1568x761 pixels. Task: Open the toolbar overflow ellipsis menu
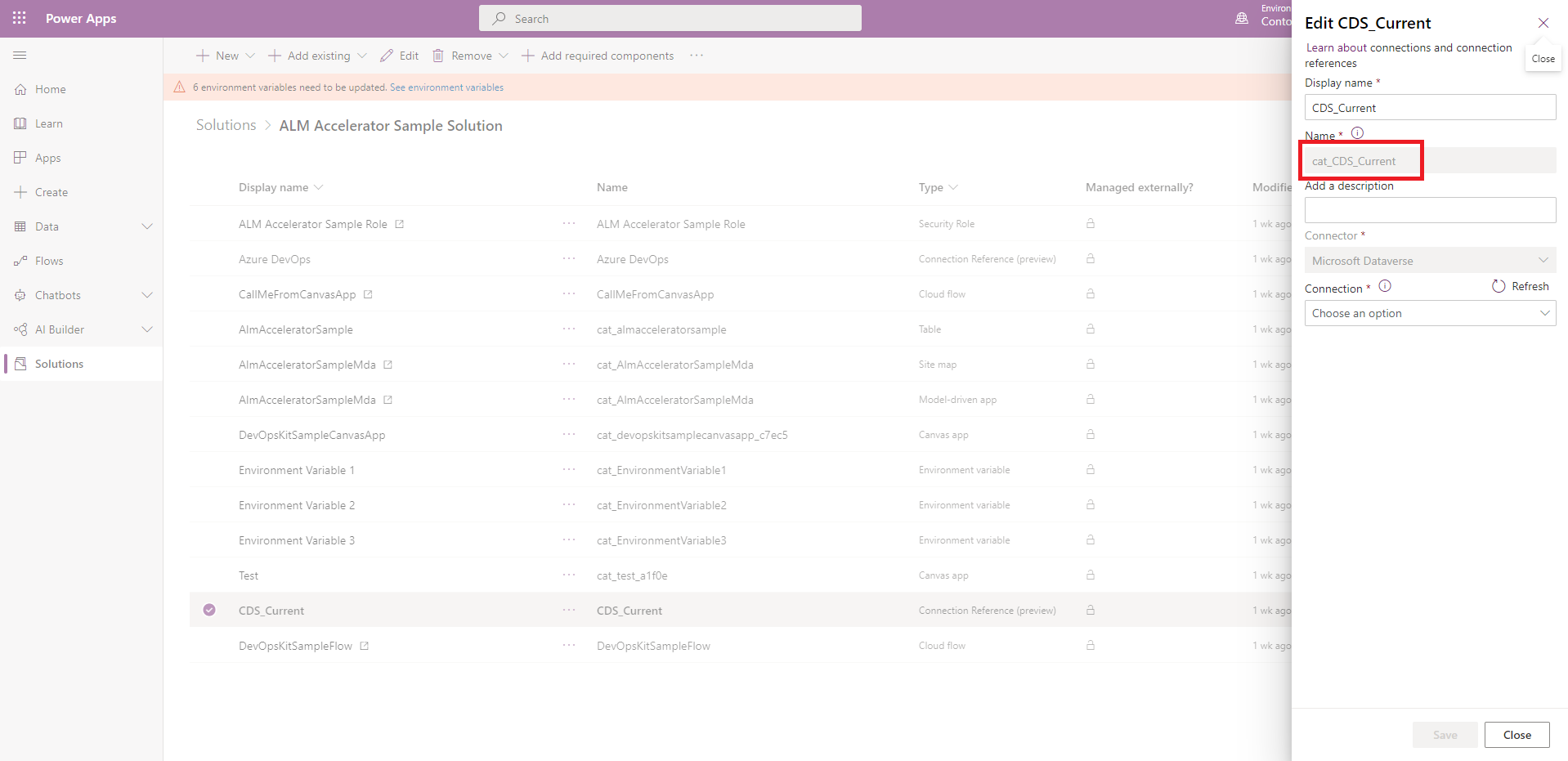(697, 56)
